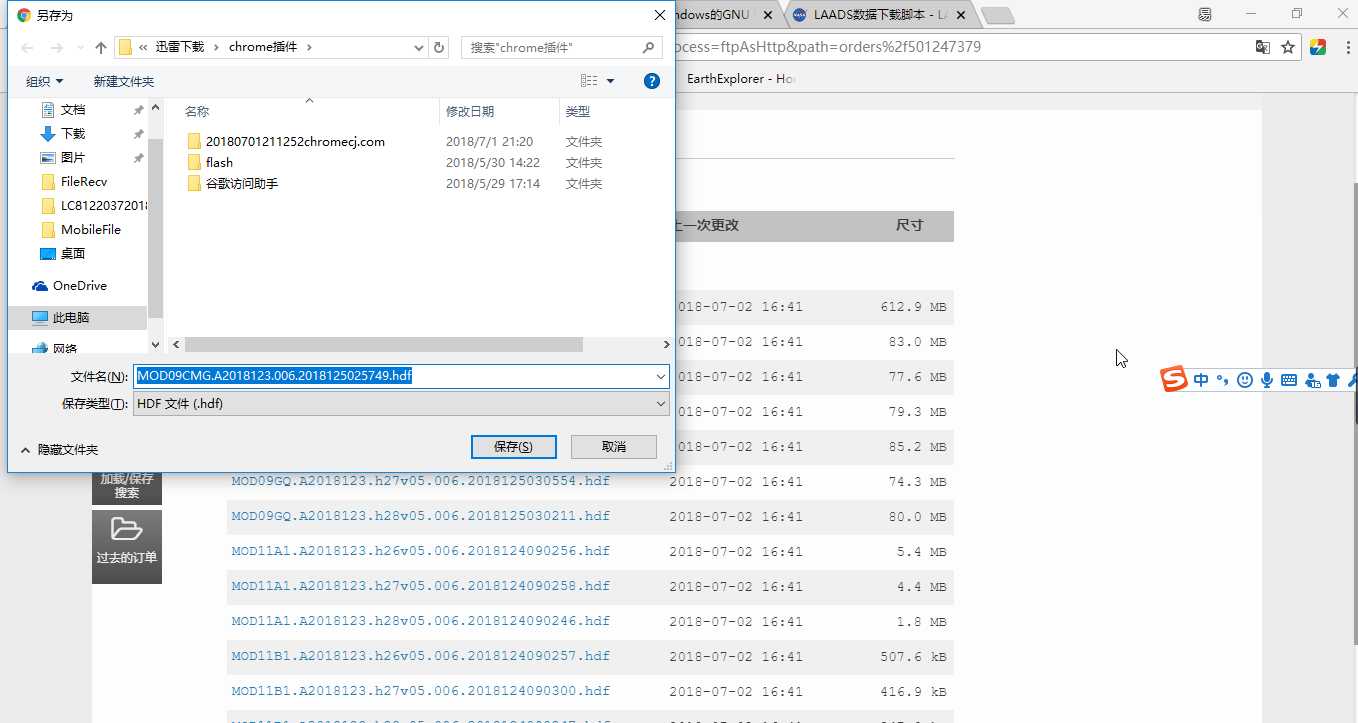Refresh the chrome插件 folder listing
This screenshot has height=723, width=1358.
point(440,47)
